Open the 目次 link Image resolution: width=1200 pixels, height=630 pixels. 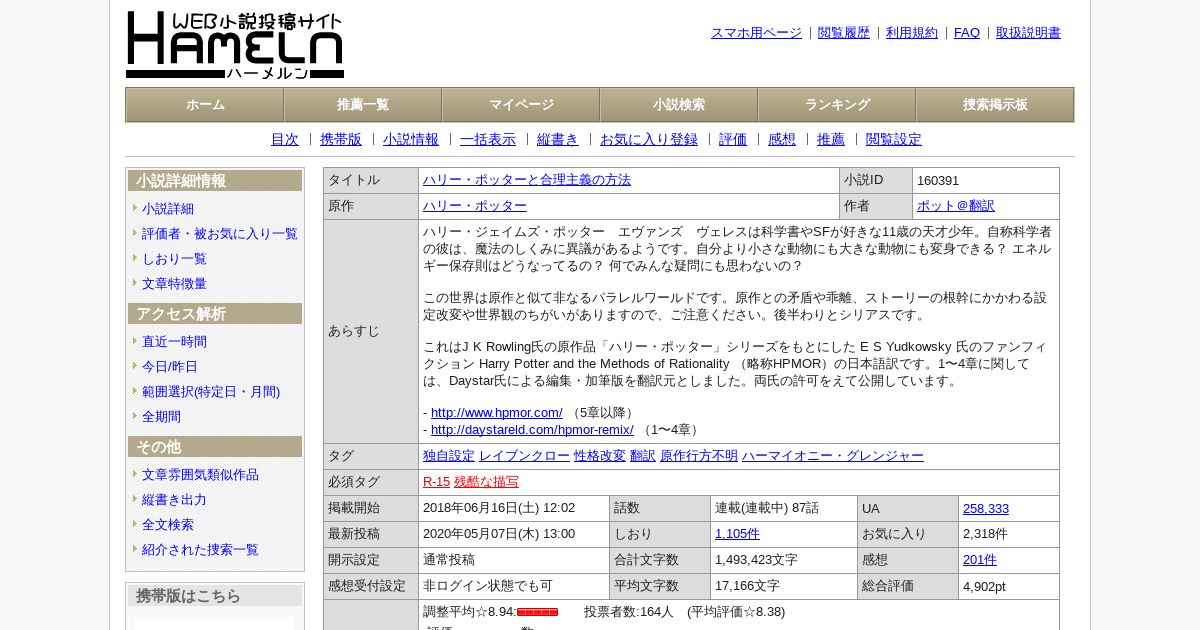point(285,140)
